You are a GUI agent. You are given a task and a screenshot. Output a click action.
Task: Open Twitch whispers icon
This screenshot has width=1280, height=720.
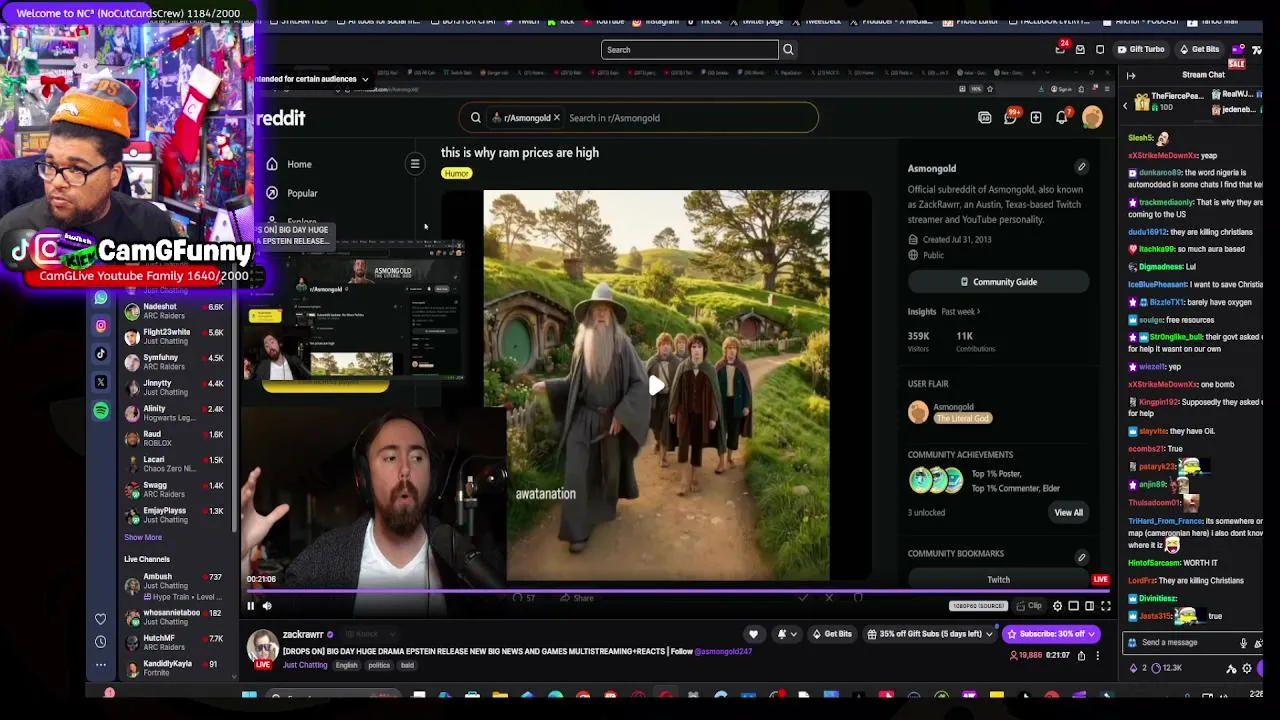[1100, 49]
